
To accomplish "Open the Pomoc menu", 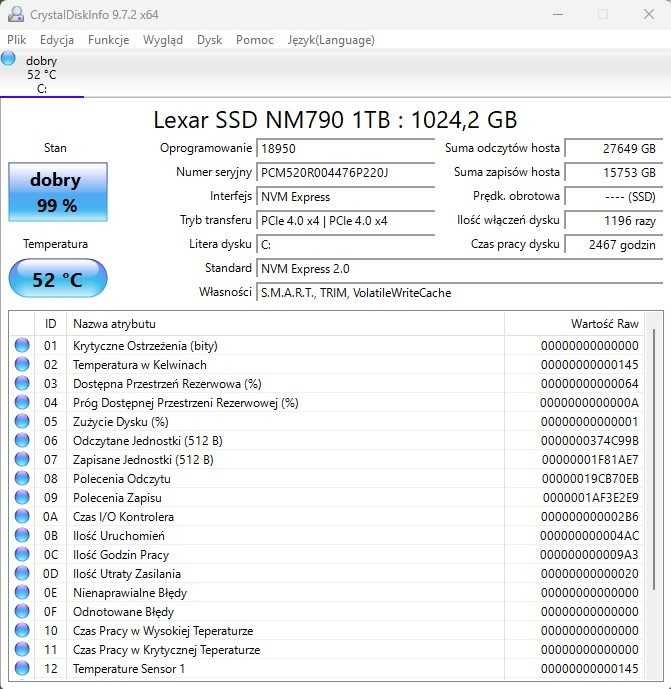I will (254, 40).
